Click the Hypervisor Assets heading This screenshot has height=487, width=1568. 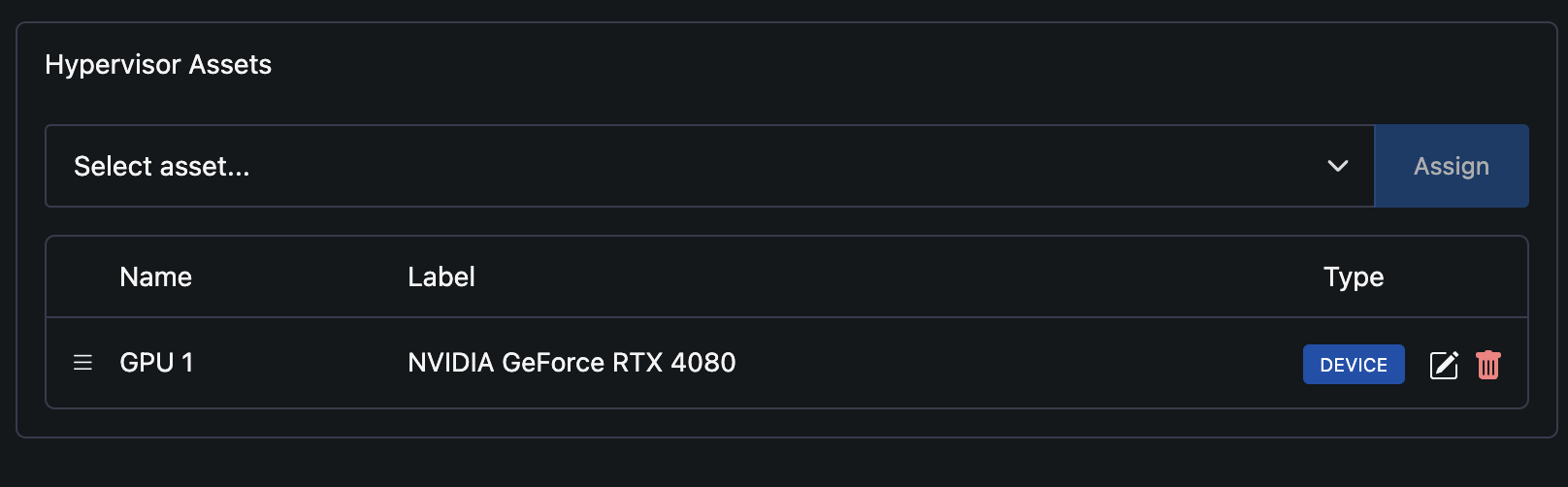pyautogui.click(x=158, y=65)
